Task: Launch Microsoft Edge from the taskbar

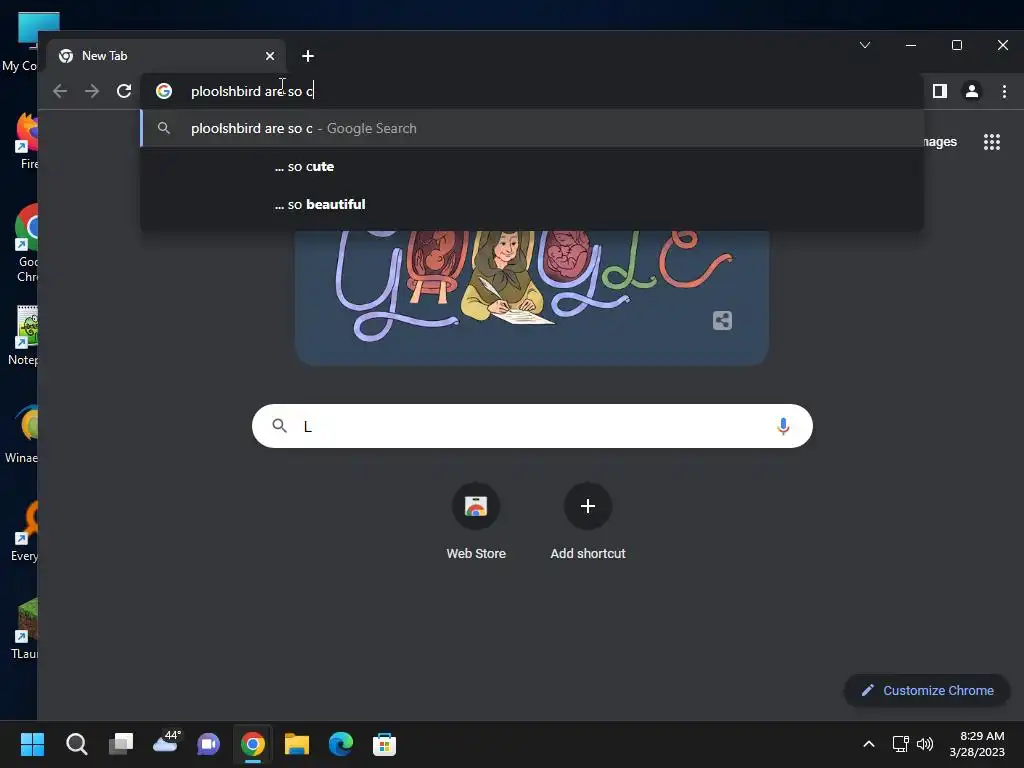Action: tap(340, 744)
